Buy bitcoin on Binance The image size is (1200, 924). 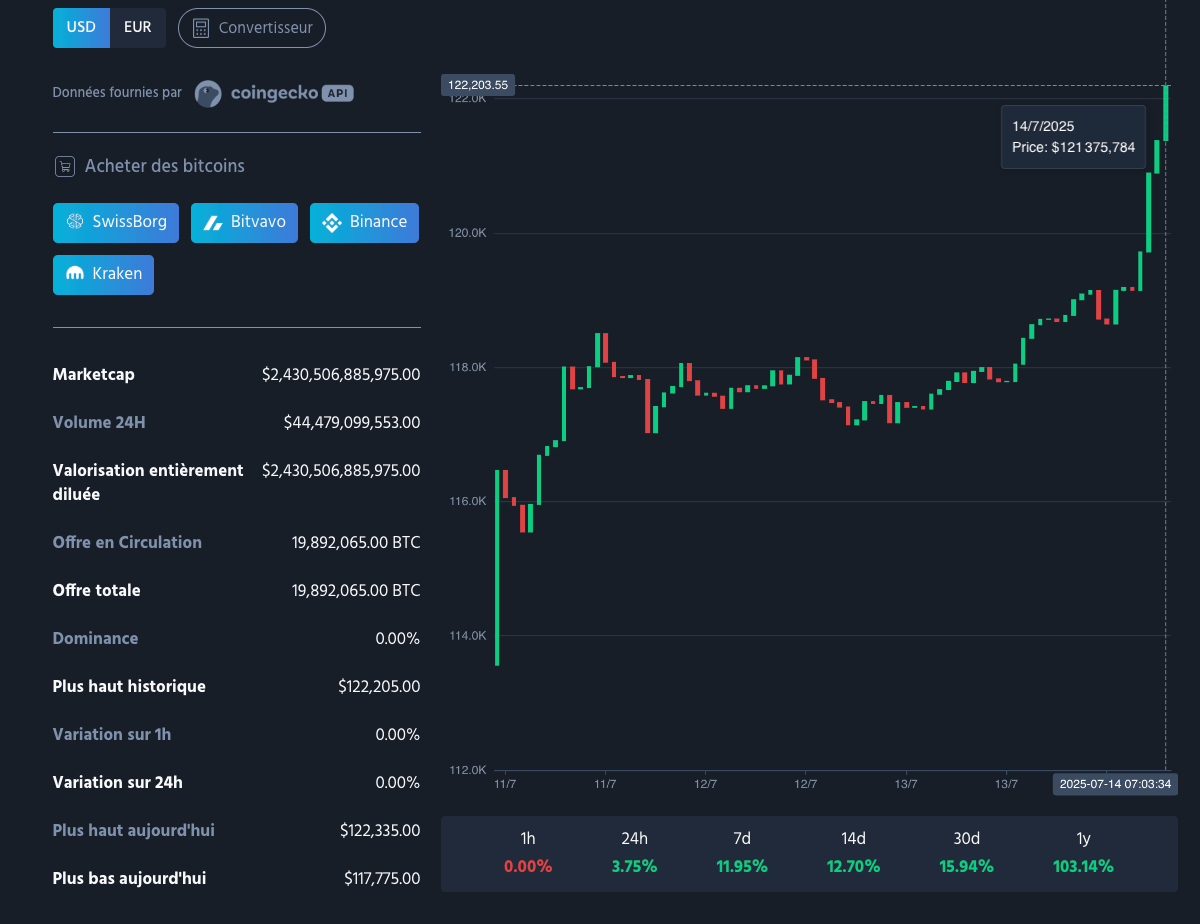tap(364, 222)
